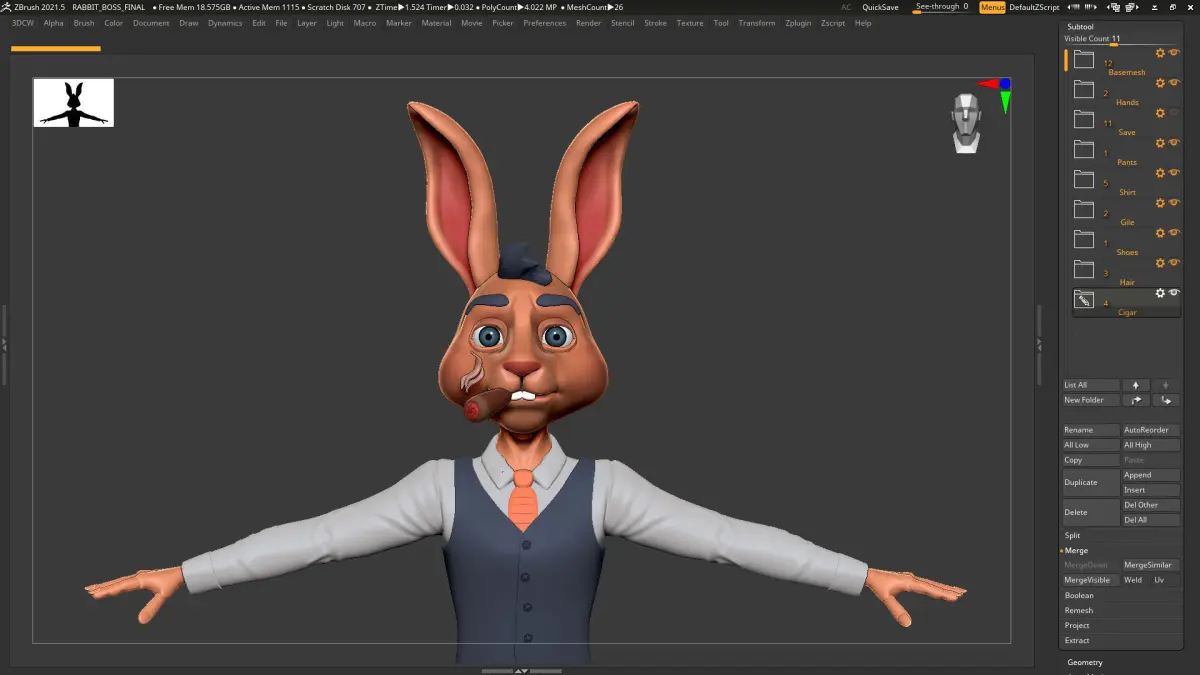
Task: Open the Zplugin menu
Action: click(798, 23)
